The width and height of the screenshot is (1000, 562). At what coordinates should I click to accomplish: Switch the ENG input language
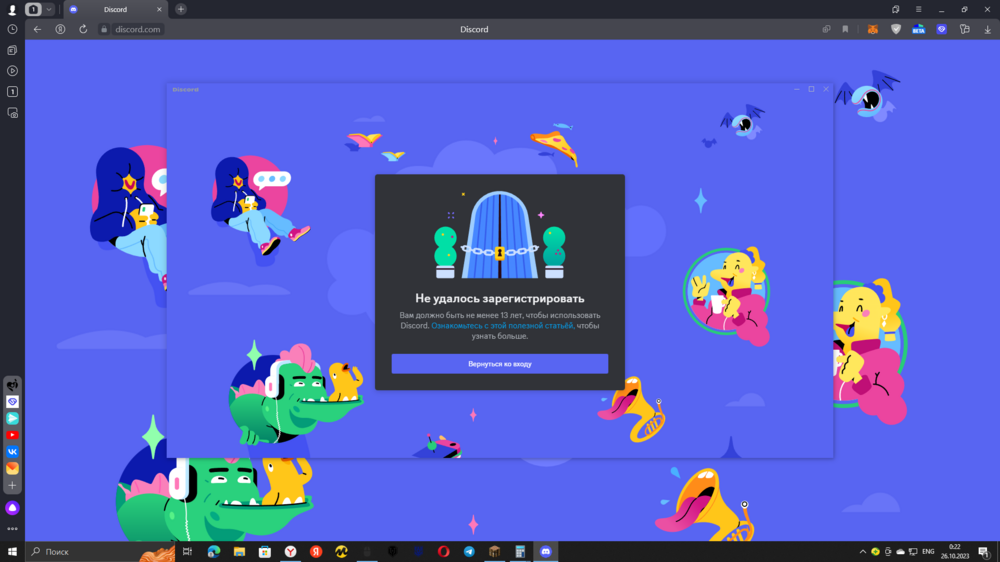point(928,552)
